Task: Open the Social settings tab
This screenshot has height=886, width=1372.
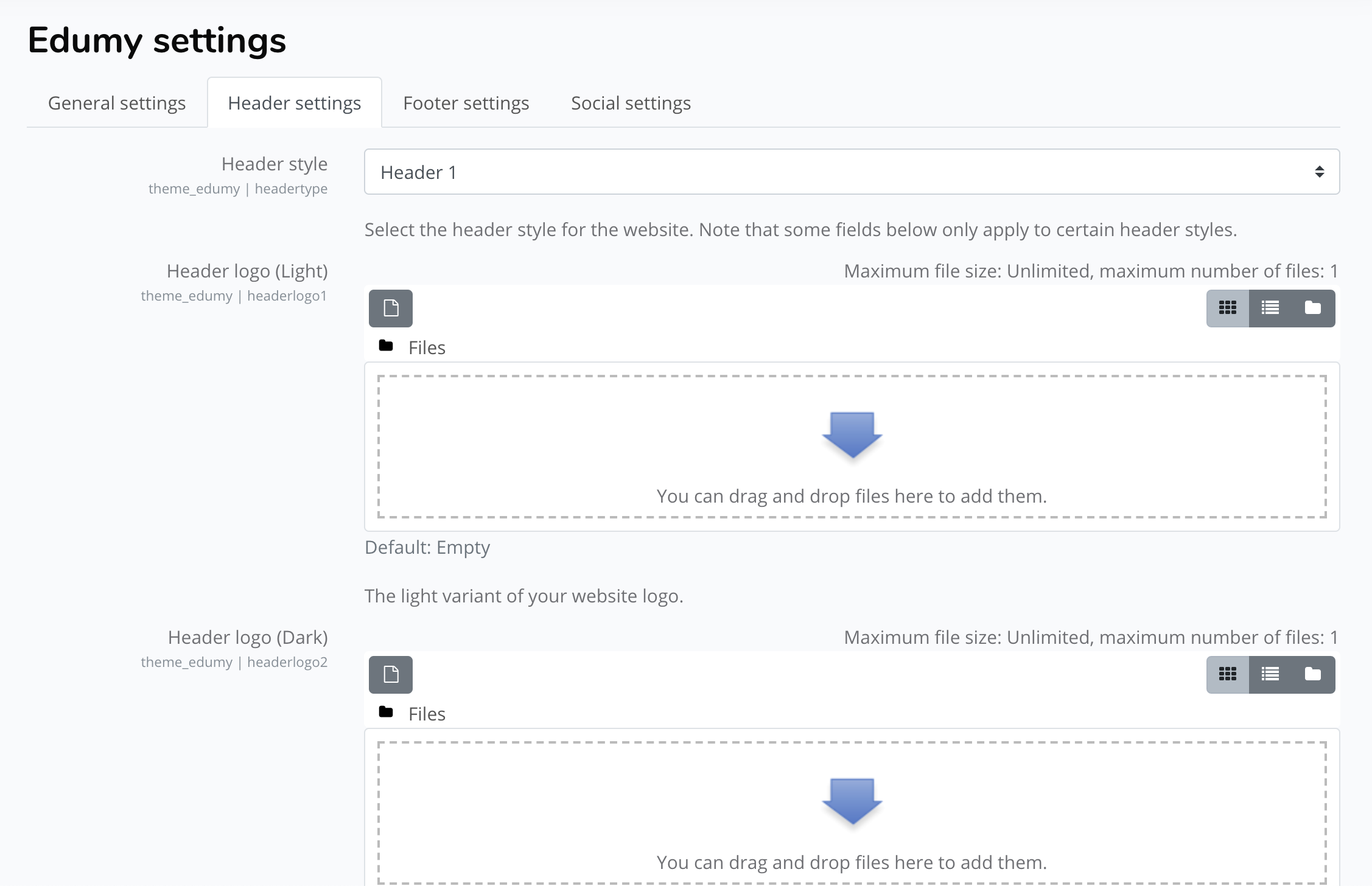Action: point(631,103)
